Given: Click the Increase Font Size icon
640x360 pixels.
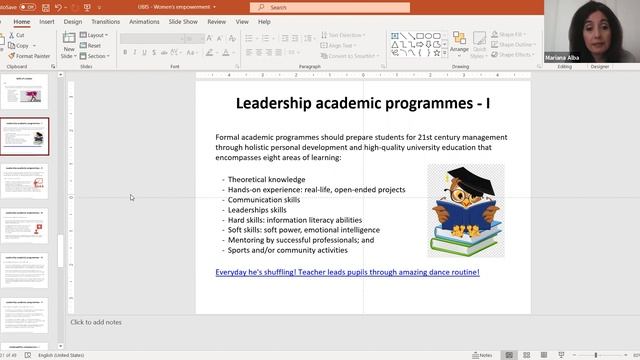Looking at the screenshot, I should [x=209, y=38].
